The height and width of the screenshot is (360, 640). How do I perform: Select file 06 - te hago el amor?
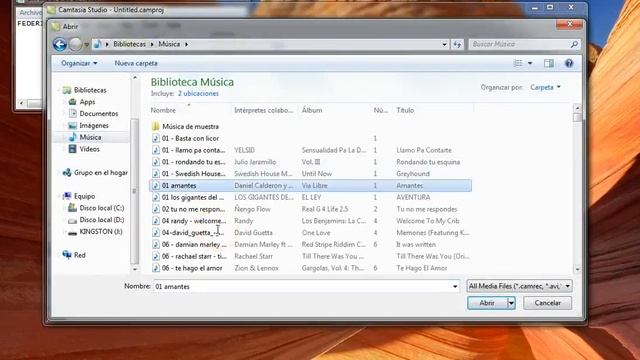pyautogui.click(x=187, y=268)
